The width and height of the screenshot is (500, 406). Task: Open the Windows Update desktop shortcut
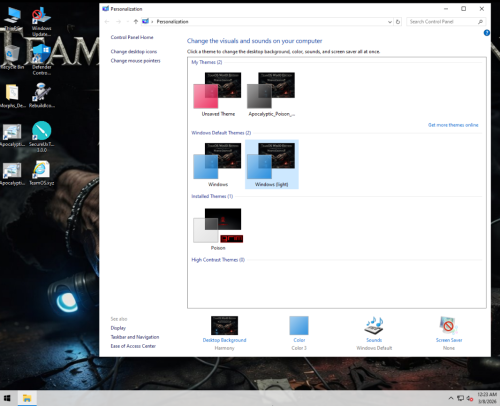pos(41,22)
